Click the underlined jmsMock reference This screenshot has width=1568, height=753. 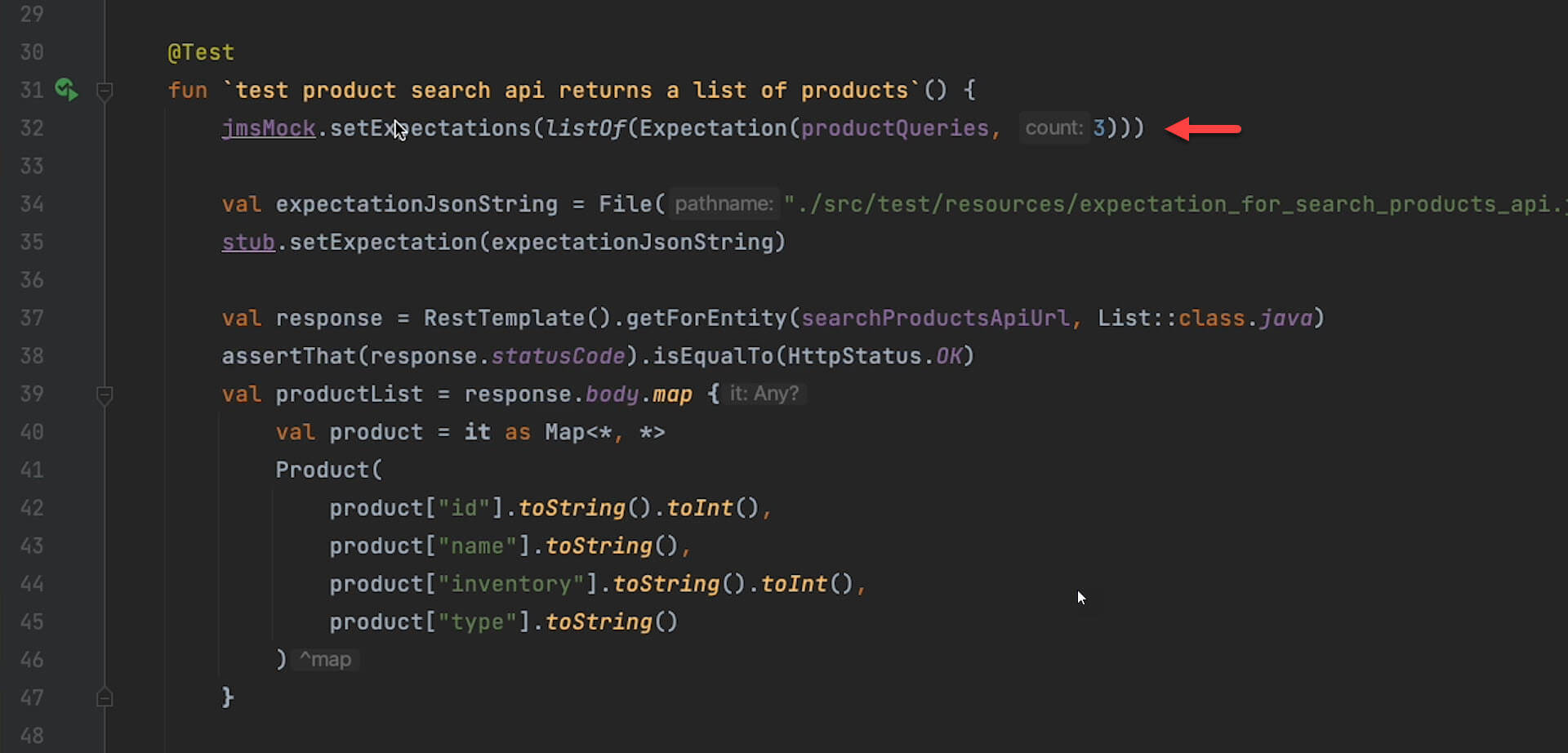tap(268, 128)
